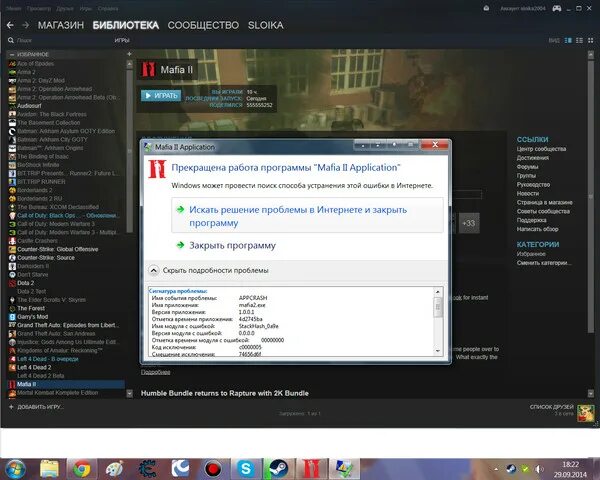The image size is (600, 480).
Task: Collapse problem details with Скрыть подробности chevron
Action: pos(153,271)
